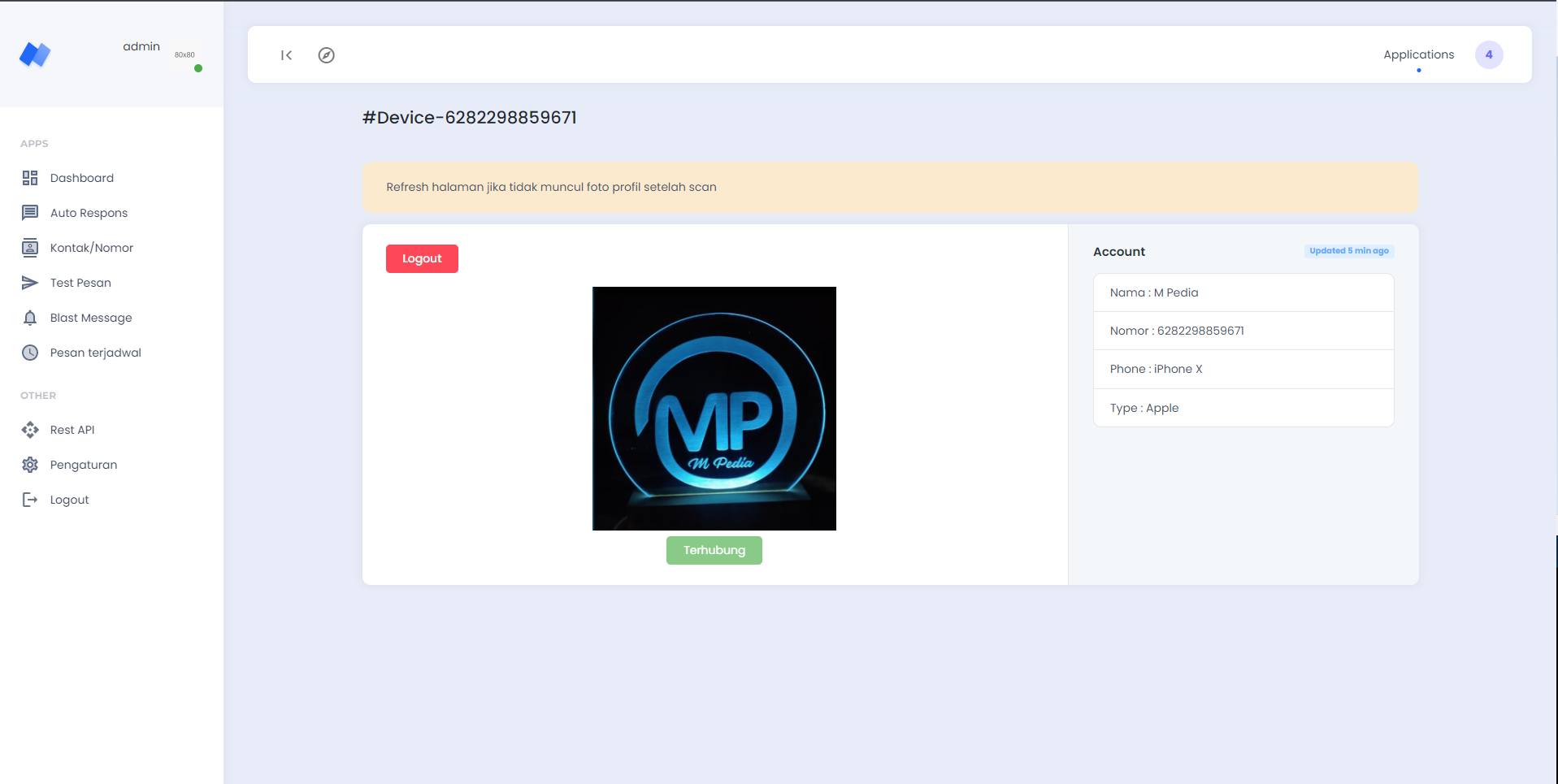
Task: Click the Blast Message bell icon
Action: click(x=30, y=318)
